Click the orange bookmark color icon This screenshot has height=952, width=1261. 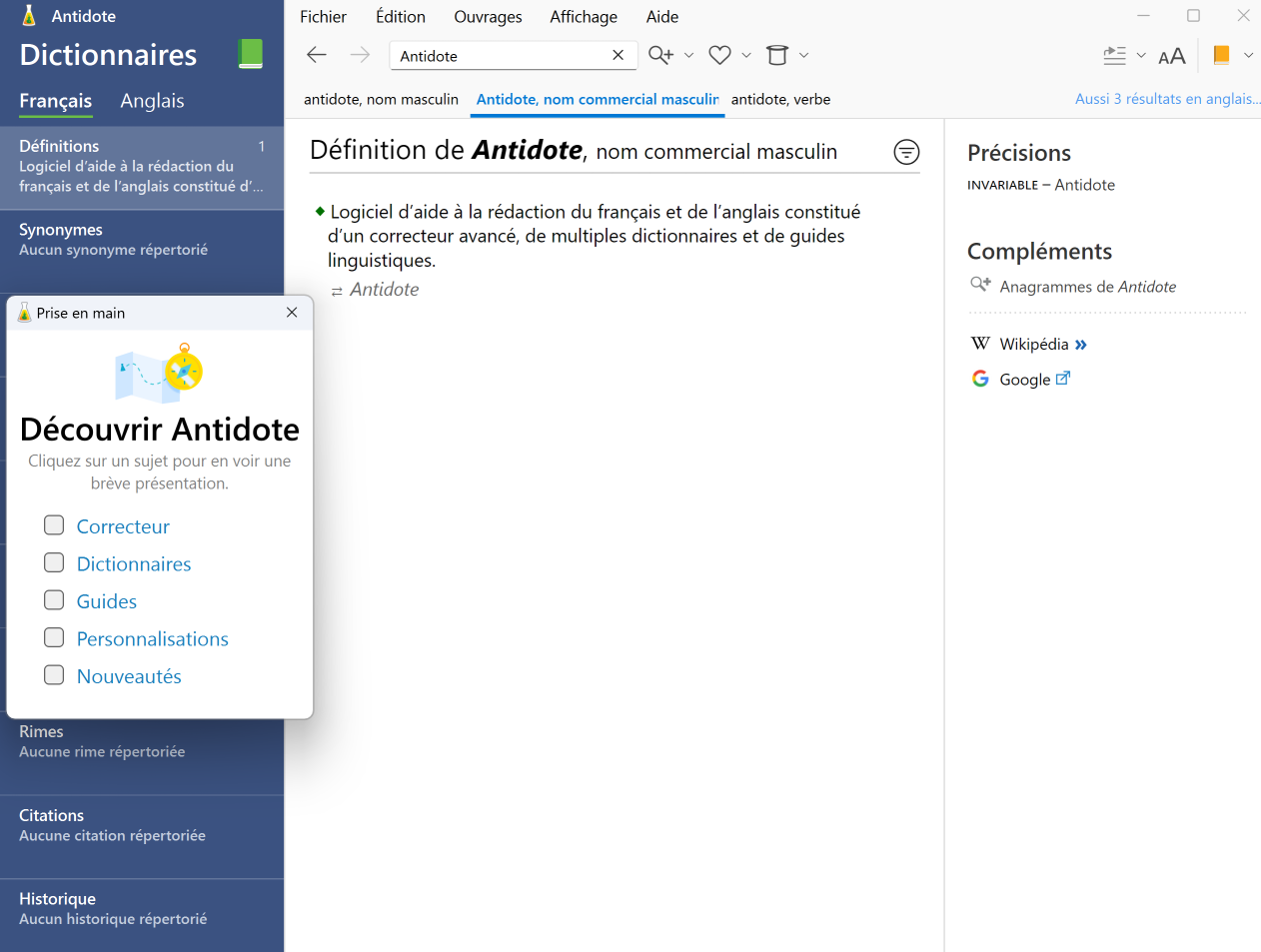[1221, 55]
